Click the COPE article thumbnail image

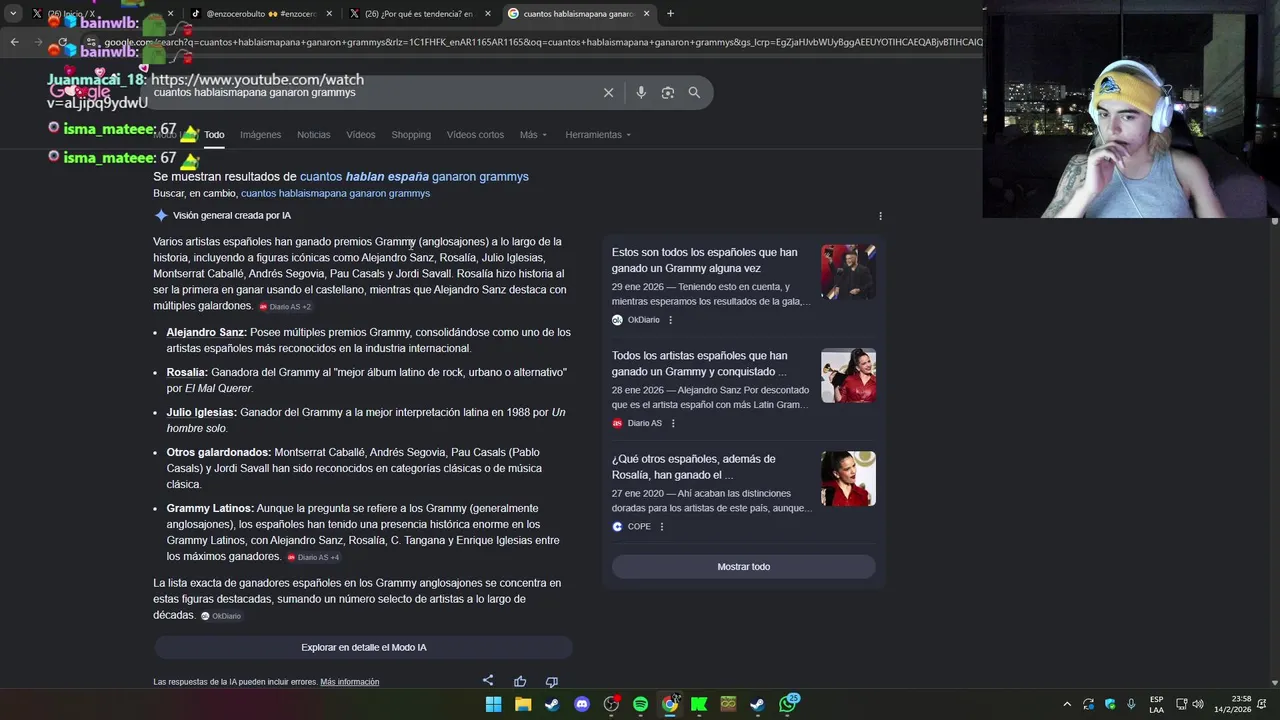pyautogui.click(x=848, y=478)
